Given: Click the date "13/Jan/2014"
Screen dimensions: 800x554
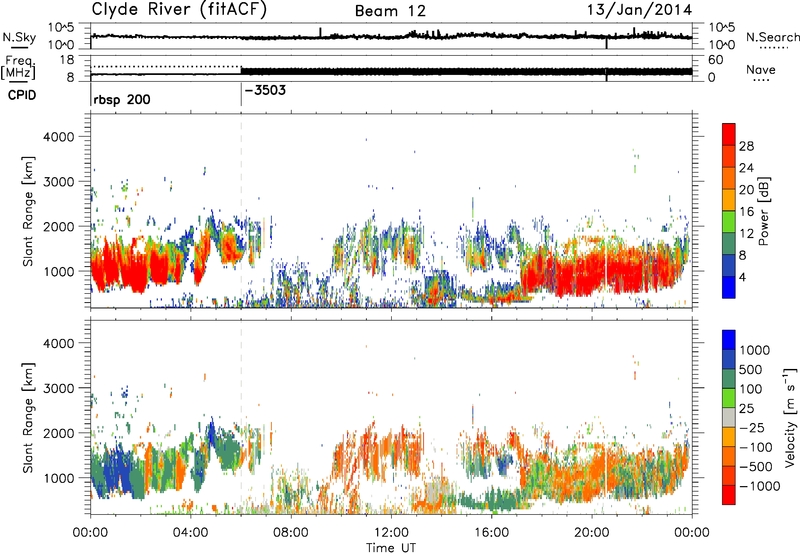Looking at the screenshot, I should click(640, 10).
